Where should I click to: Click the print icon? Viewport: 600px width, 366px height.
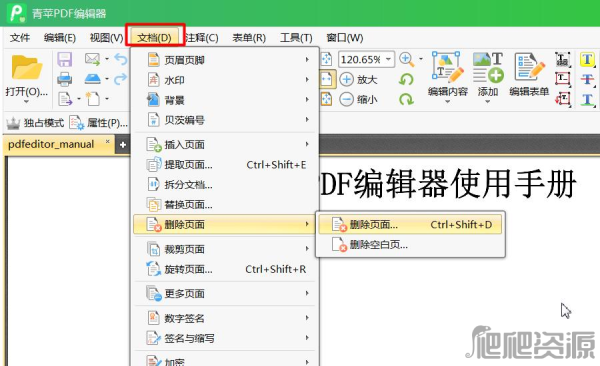[x=65, y=79]
